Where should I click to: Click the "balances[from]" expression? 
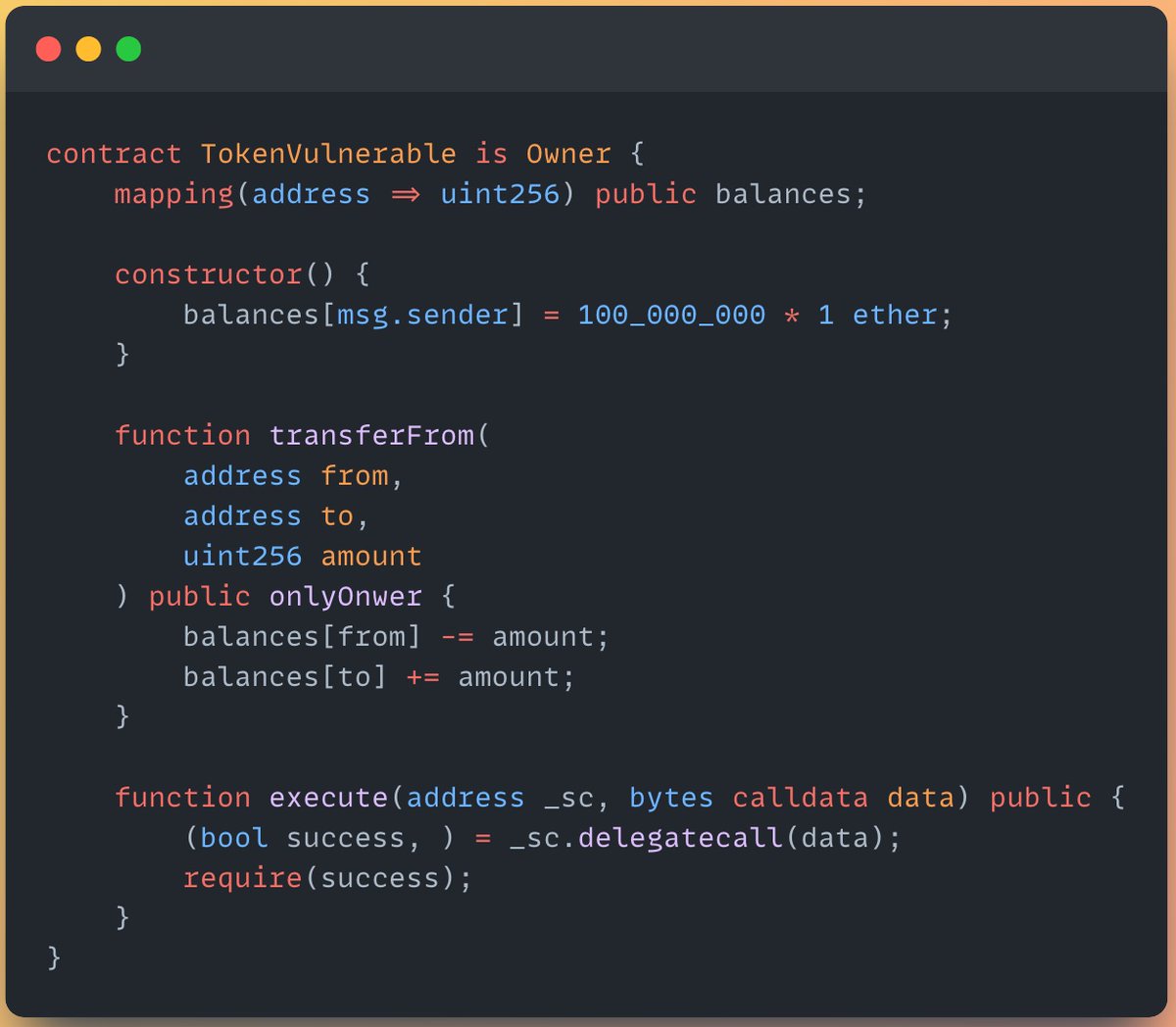coord(302,637)
